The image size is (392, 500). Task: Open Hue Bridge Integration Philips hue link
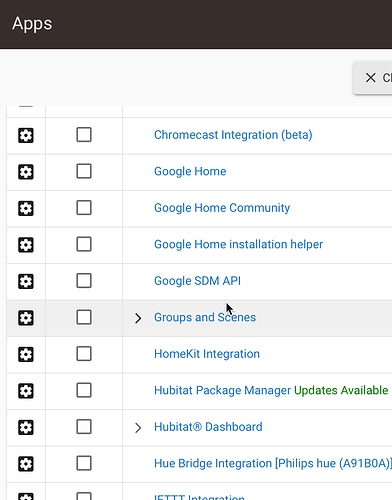pos(273,463)
